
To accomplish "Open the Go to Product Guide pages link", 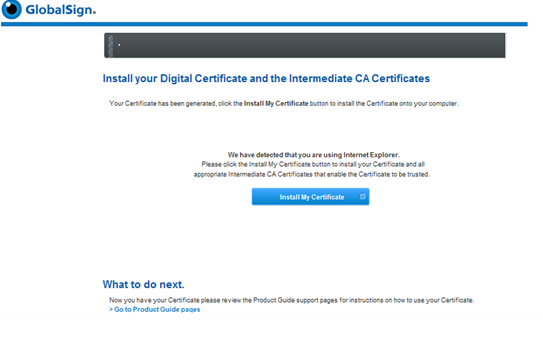I will pyautogui.click(x=154, y=309).
